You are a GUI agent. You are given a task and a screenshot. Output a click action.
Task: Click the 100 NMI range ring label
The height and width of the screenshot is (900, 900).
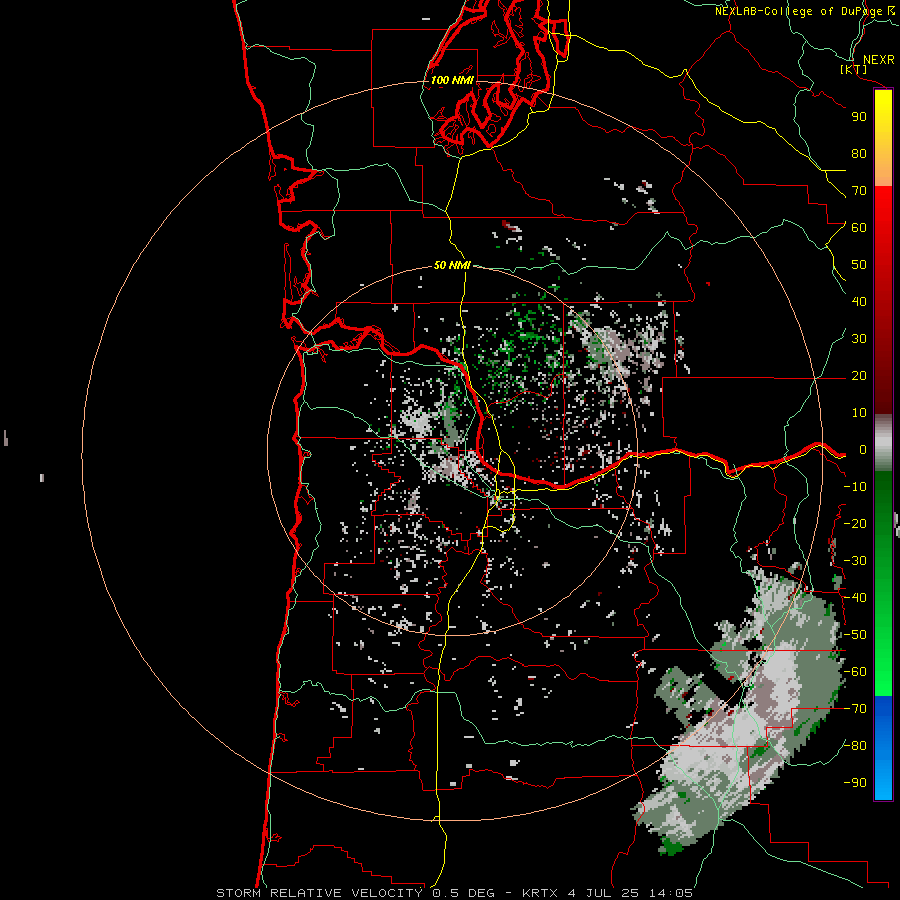click(x=452, y=80)
